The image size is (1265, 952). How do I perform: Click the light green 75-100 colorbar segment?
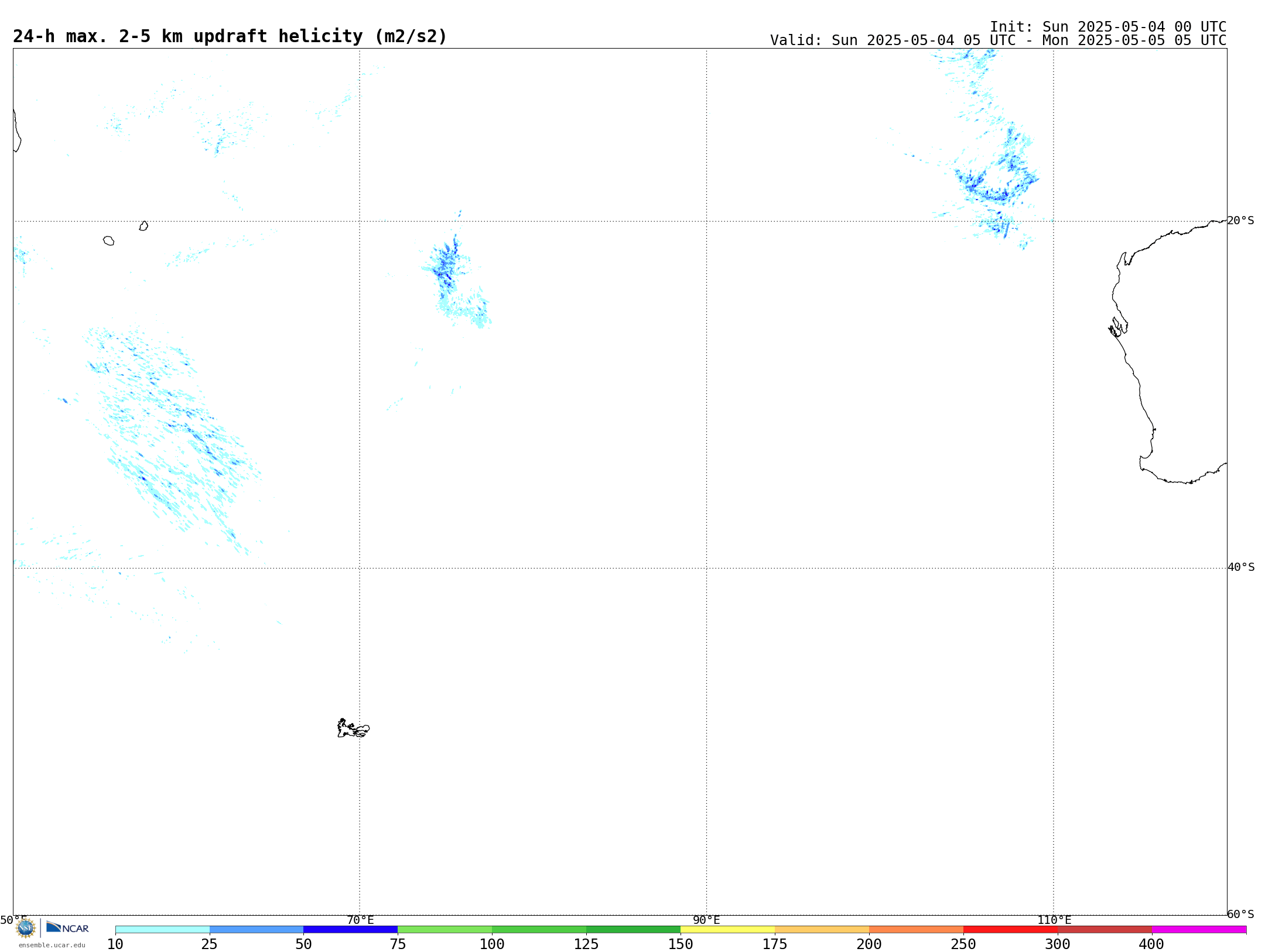(445, 930)
